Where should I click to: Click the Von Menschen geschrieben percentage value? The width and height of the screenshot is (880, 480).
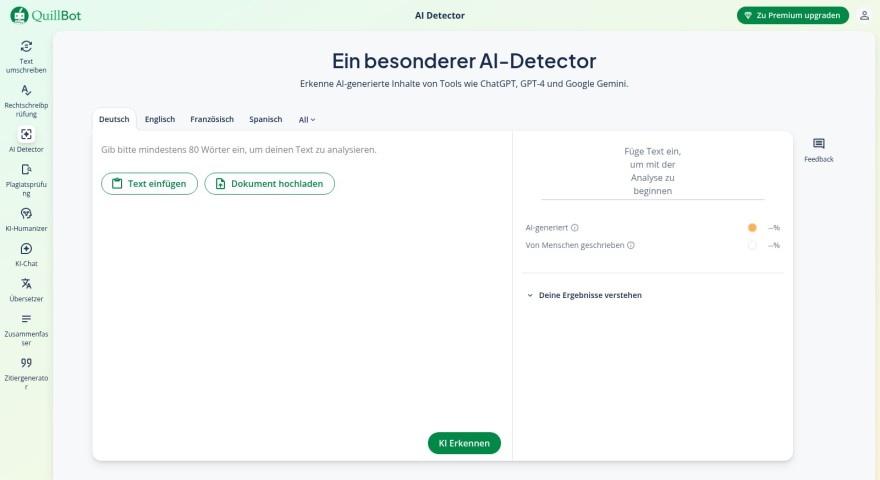point(774,245)
